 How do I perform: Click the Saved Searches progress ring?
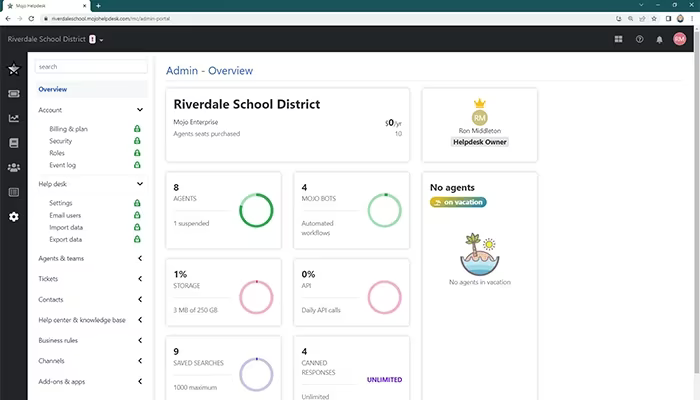[x=256, y=375]
